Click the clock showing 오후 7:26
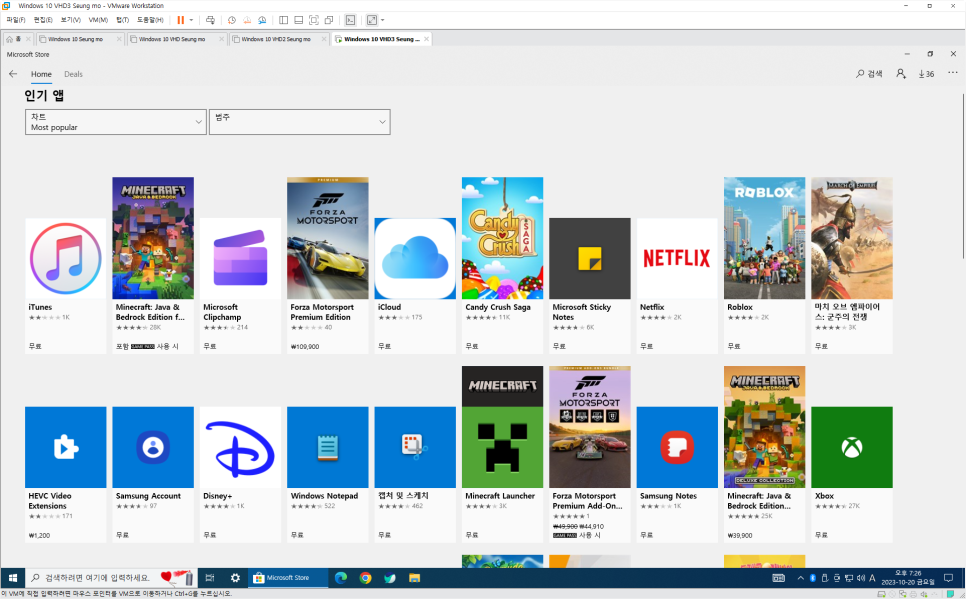Viewport: 966px width, 599px height. (x=907, y=578)
